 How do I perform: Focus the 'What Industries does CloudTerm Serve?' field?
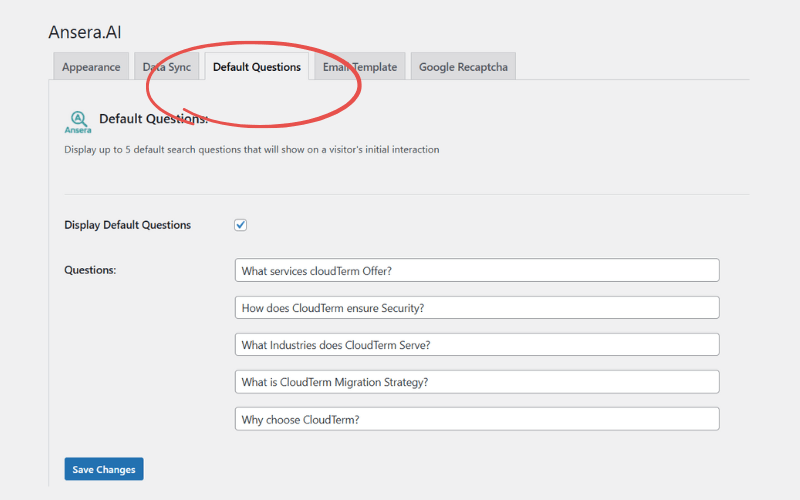(x=477, y=345)
